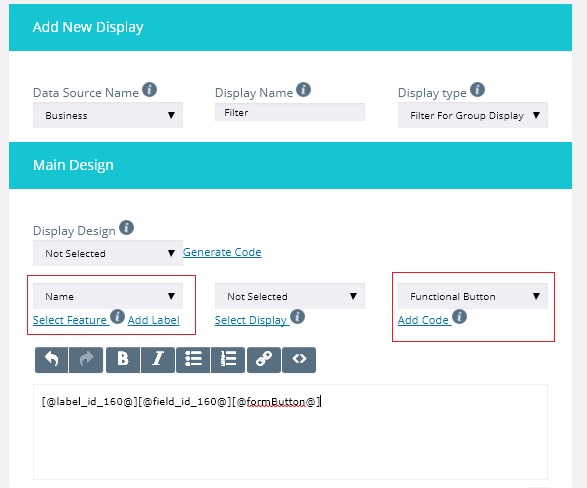Insert a numbered list
Screen dimensions: 587x488
pos(228,360)
